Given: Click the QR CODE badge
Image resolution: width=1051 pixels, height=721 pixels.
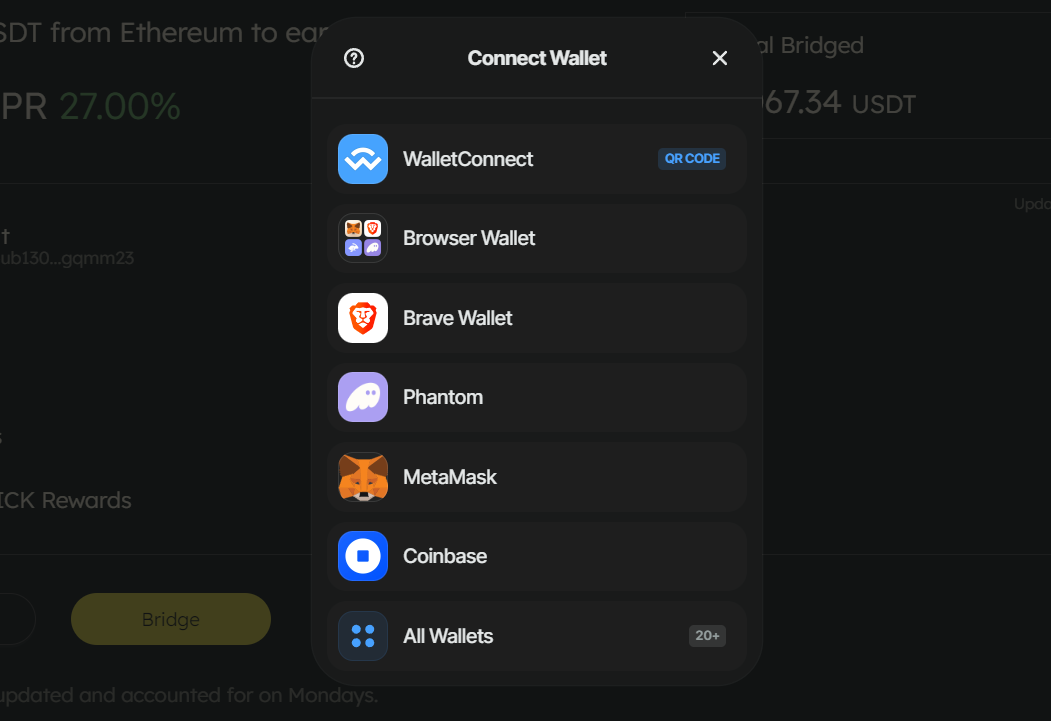Looking at the screenshot, I should click(692, 158).
